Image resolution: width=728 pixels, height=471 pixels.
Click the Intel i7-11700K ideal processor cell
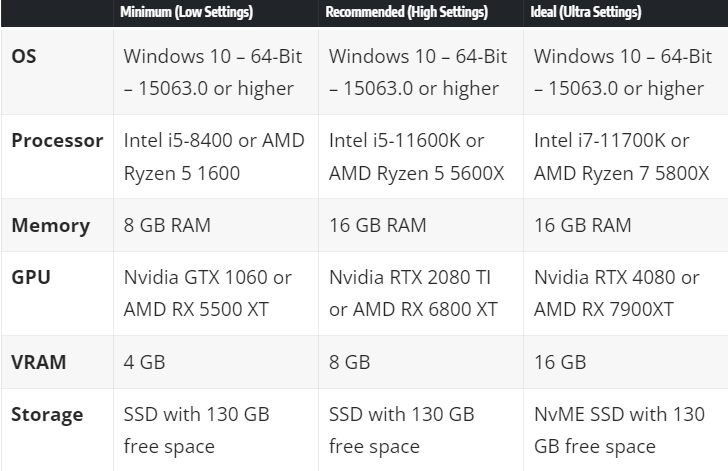621,156
